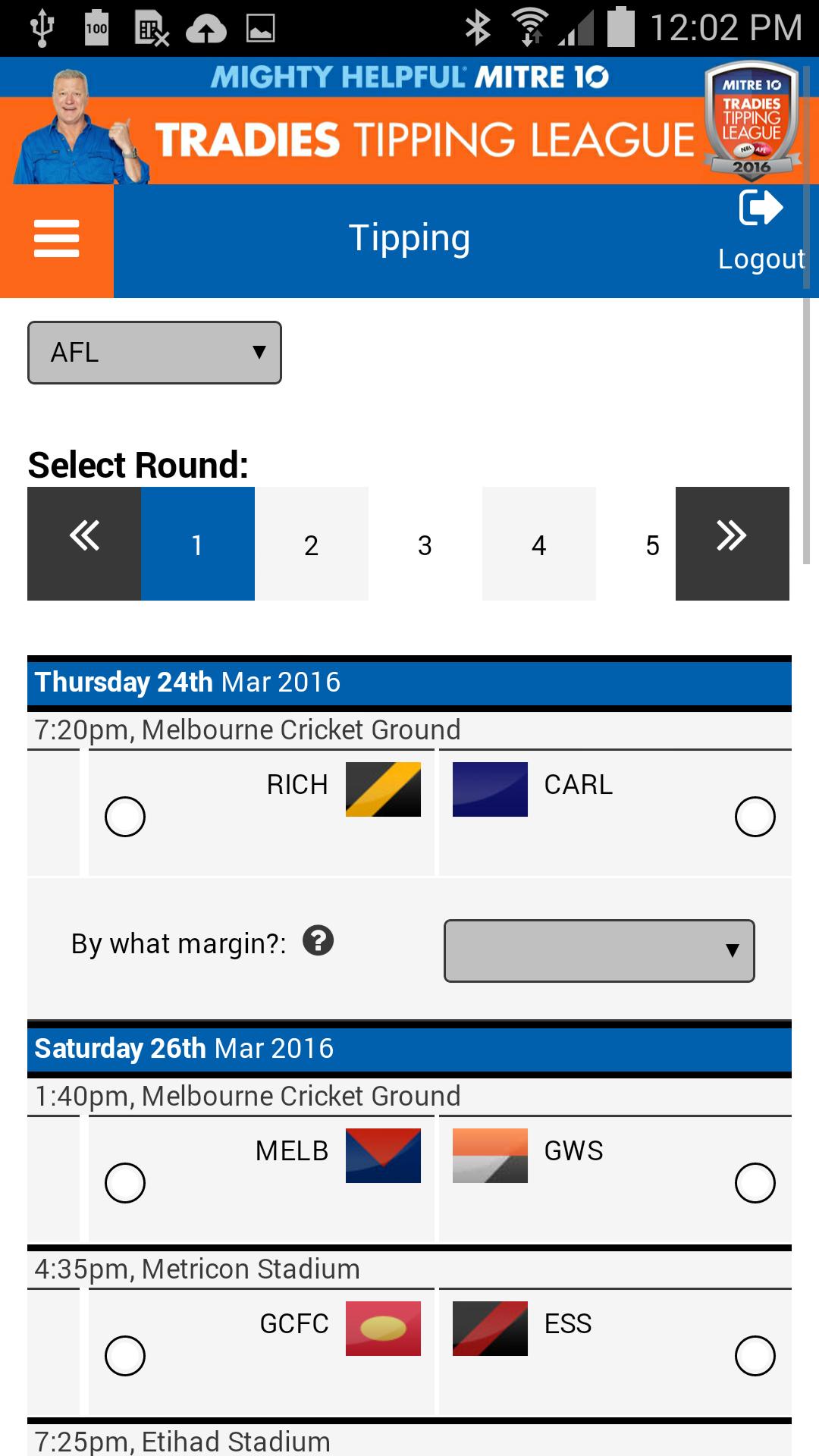The height and width of the screenshot is (1456, 819).
Task: Select Round 3 in the round selector
Action: tap(425, 543)
